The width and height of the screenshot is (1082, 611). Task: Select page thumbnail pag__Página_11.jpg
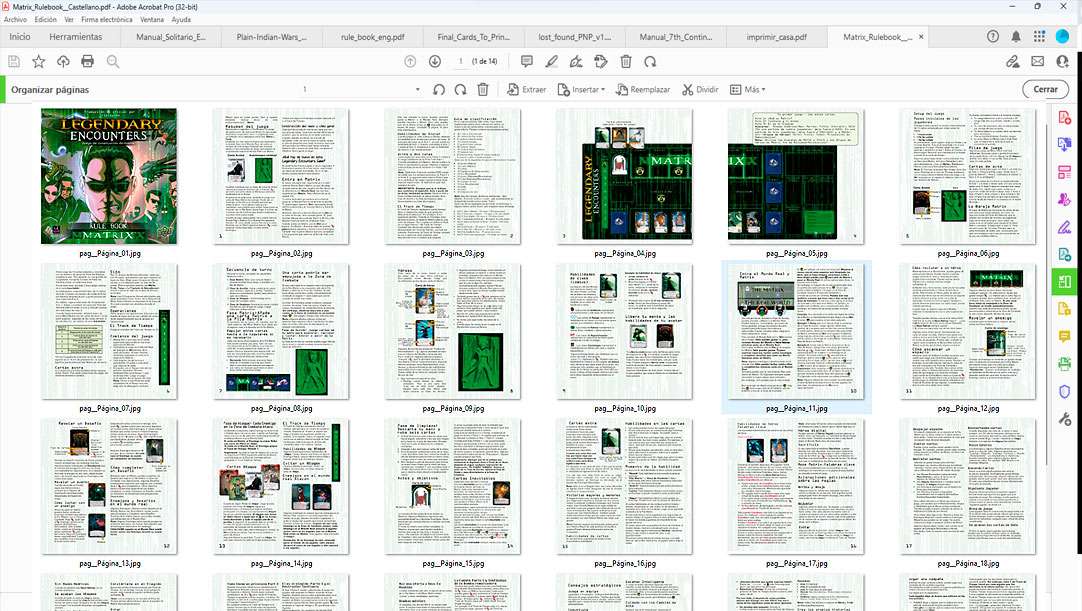click(796, 332)
